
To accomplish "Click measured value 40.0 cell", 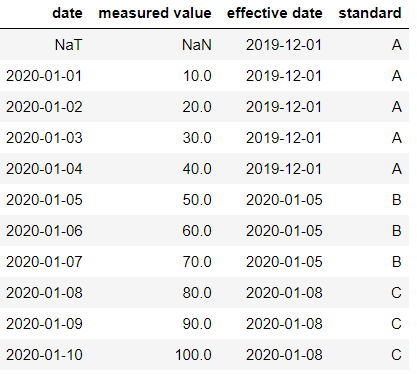I will coord(197,169).
